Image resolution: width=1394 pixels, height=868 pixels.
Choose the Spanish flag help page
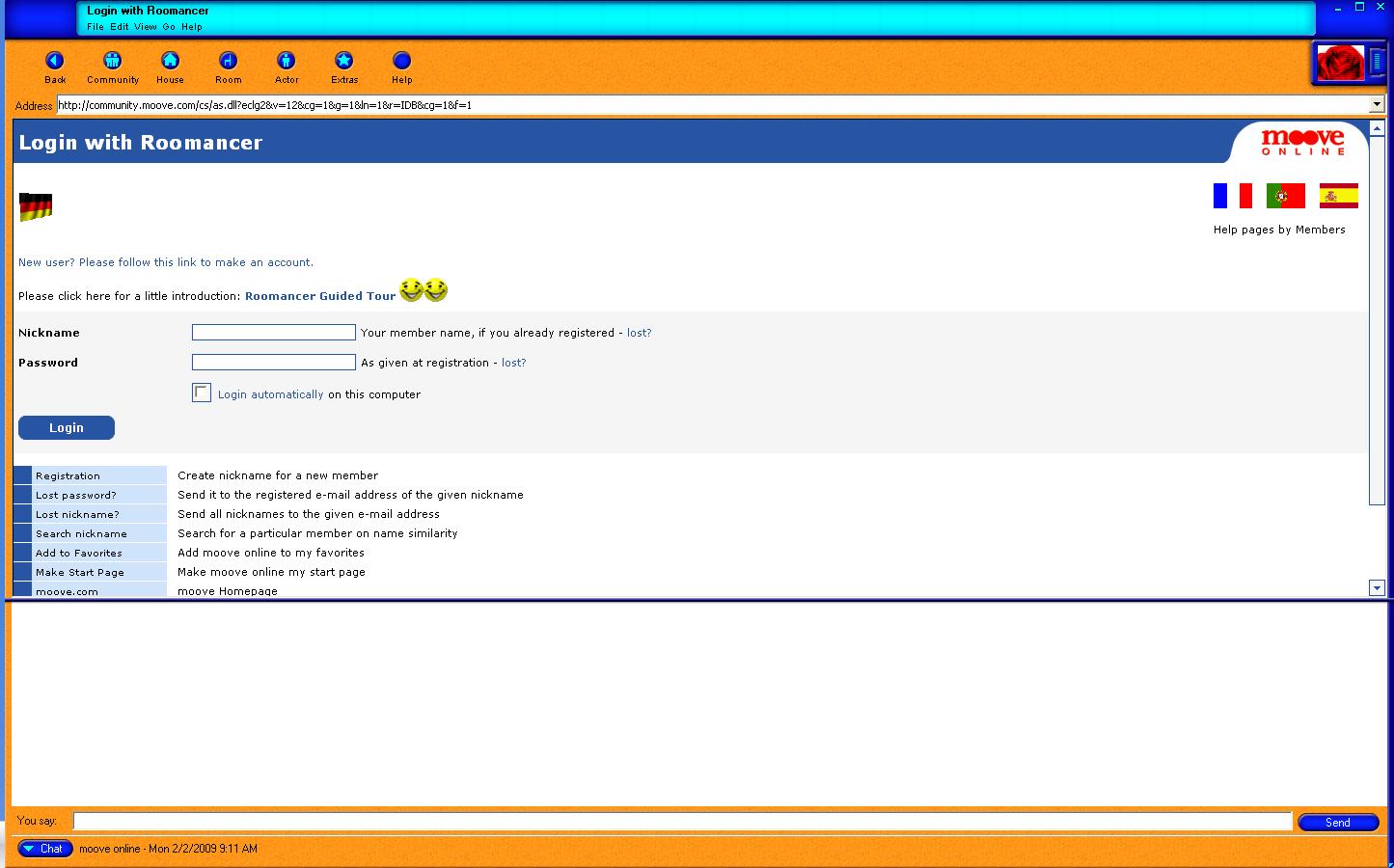coord(1338,196)
